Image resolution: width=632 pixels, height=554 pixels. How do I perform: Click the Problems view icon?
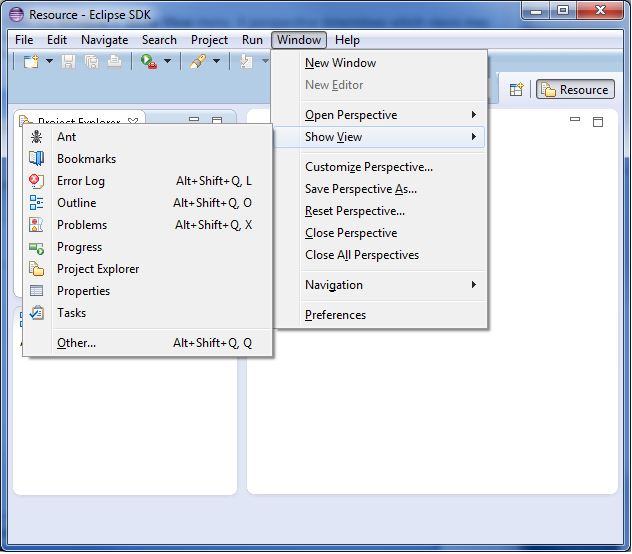click(x=36, y=225)
